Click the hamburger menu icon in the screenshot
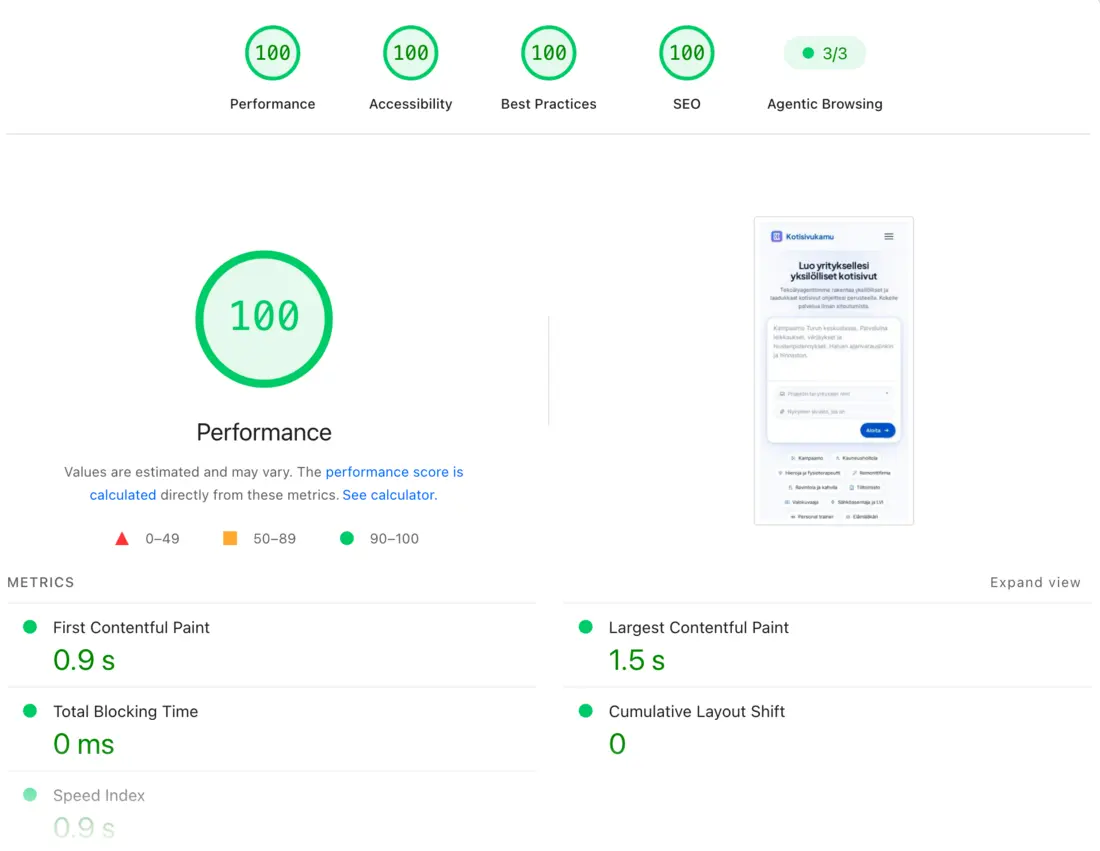Viewport: 1100px width, 851px height. [889, 236]
